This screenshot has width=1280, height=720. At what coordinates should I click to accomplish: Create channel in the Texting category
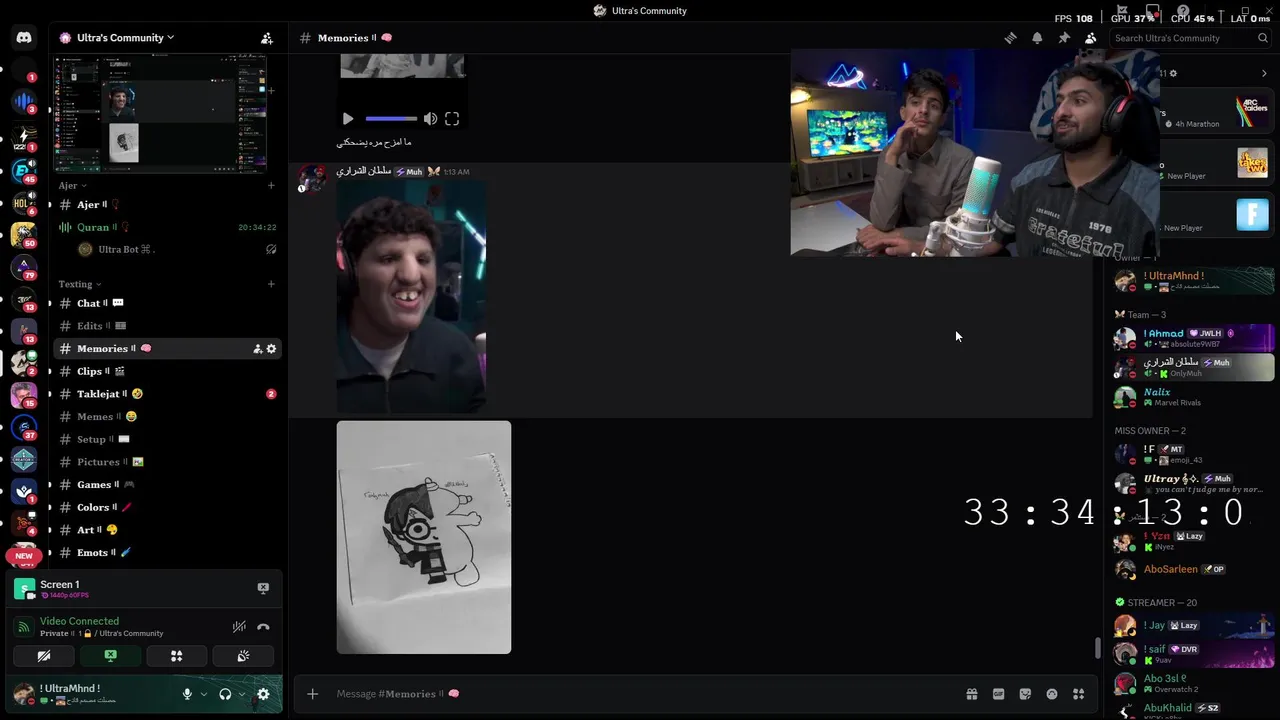(271, 284)
